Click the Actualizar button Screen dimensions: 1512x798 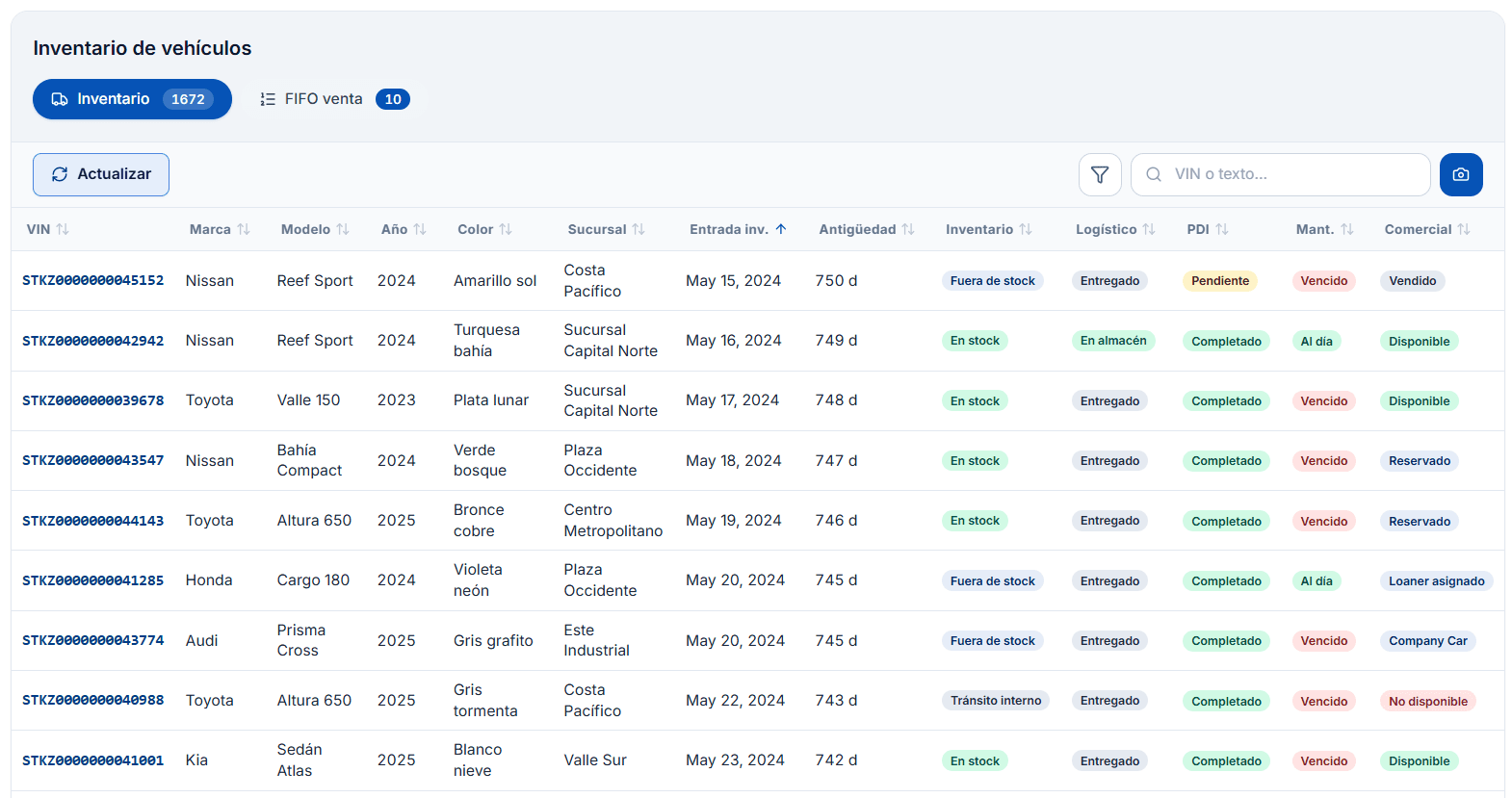[x=101, y=174]
